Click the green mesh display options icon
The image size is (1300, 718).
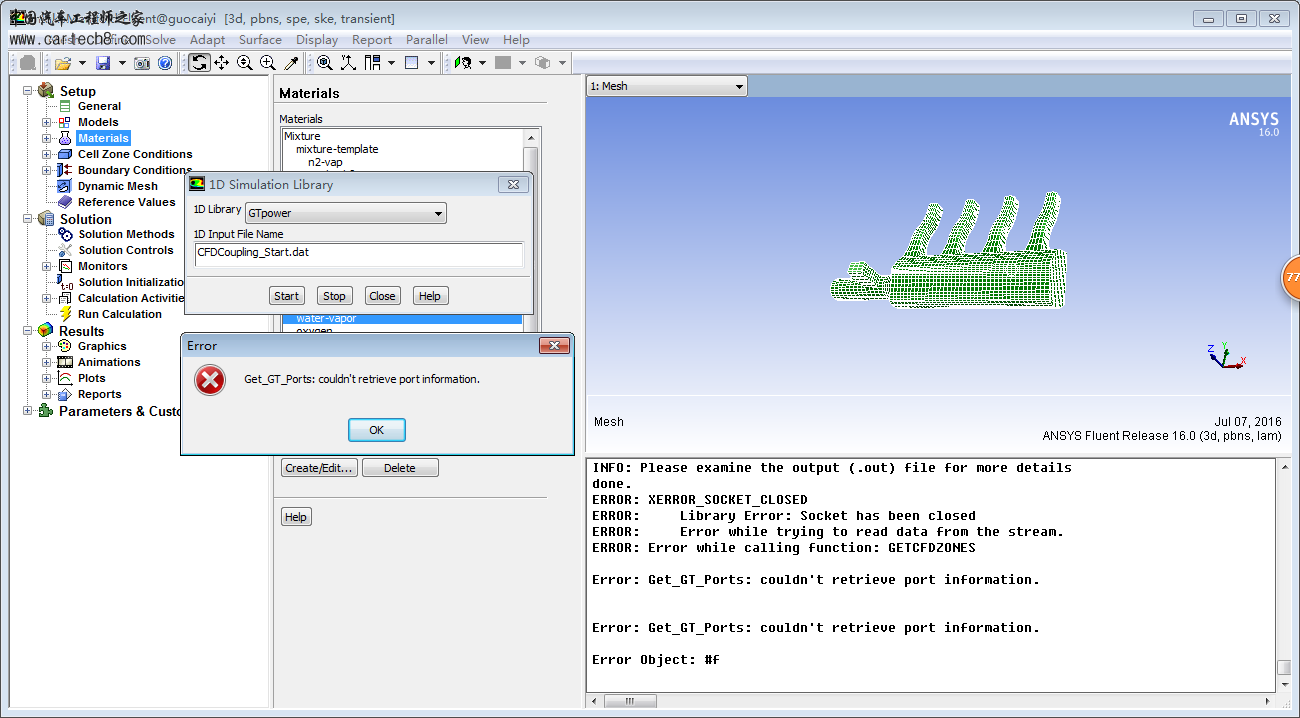point(463,63)
